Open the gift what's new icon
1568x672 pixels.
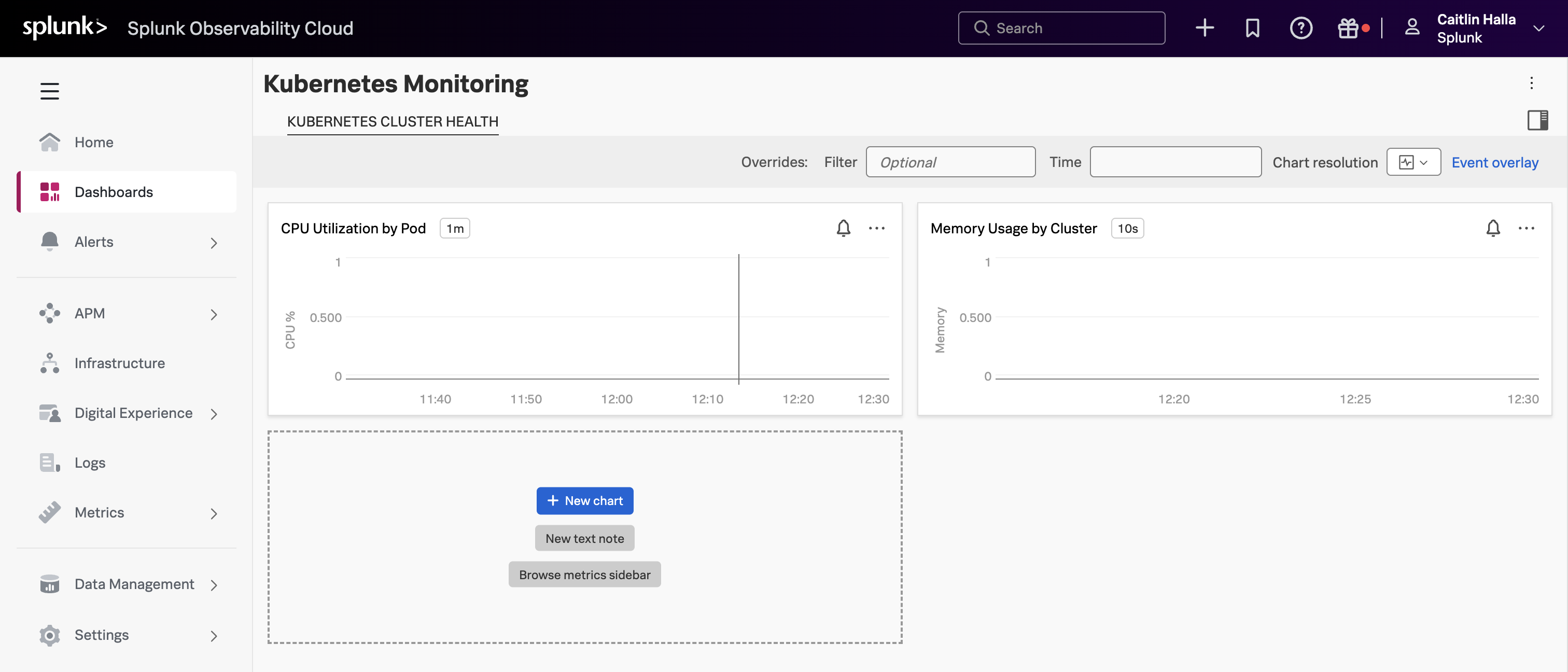tap(1348, 28)
